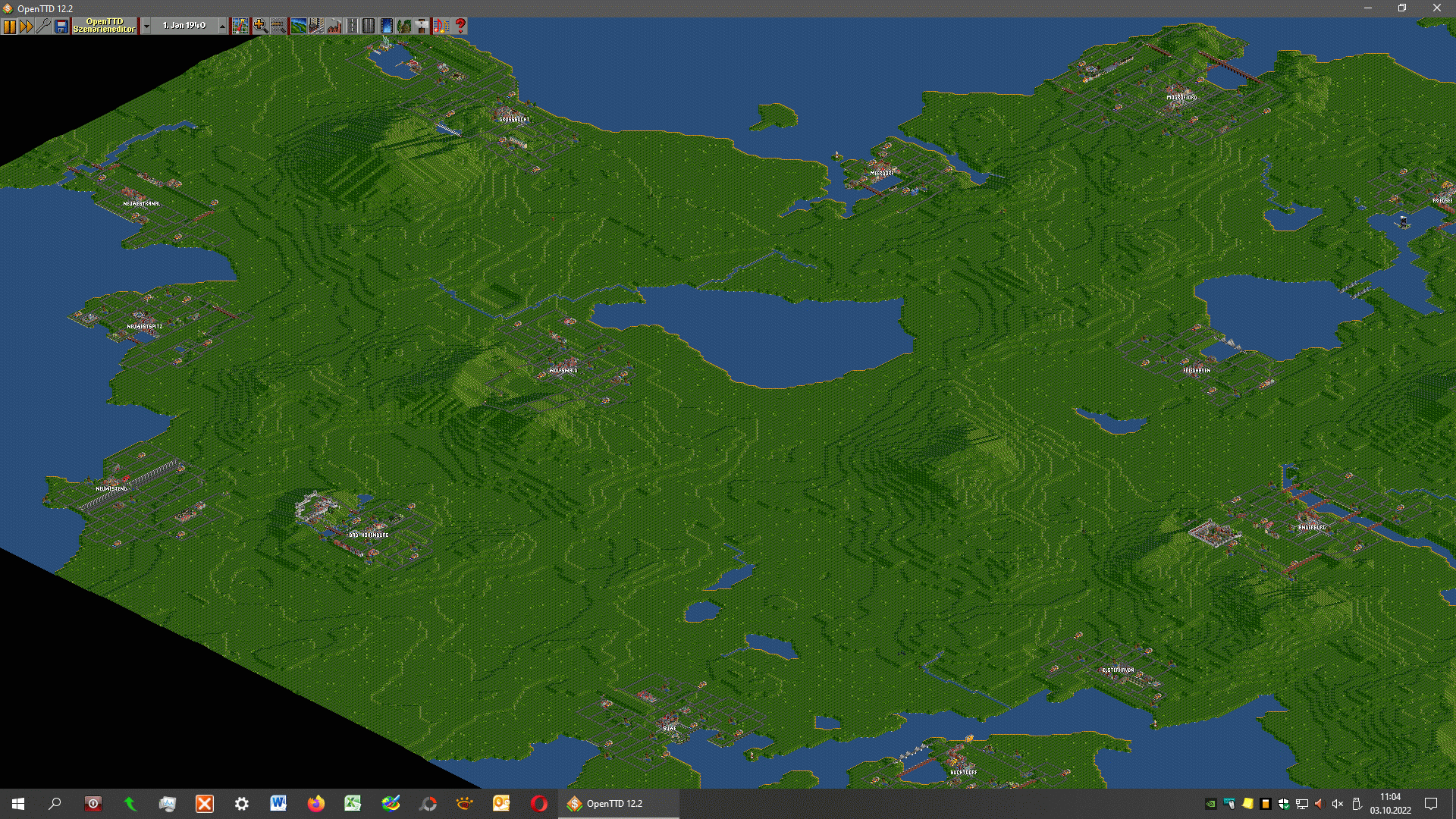Screen dimensions: 1456x819
Task: Move start date backward one year
Action: [x=146, y=27]
